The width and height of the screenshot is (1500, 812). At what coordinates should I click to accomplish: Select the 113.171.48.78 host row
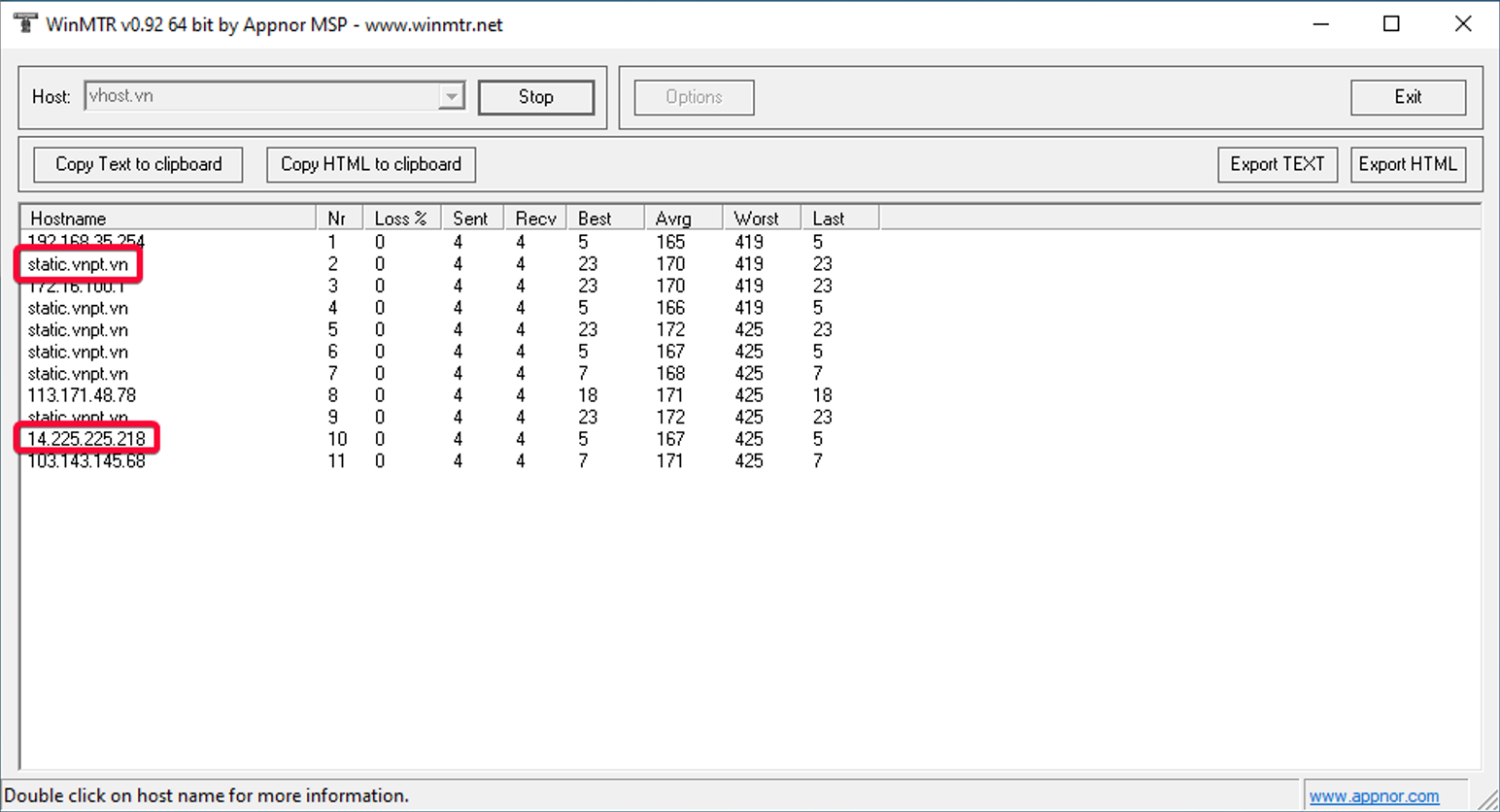(82, 395)
